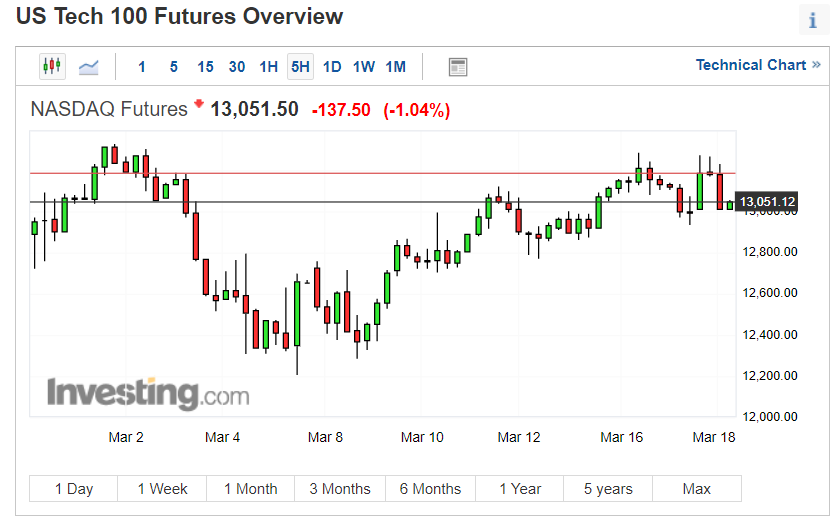Switch to candlestick chart type icon
Screen dimensions: 836x524
52,67
